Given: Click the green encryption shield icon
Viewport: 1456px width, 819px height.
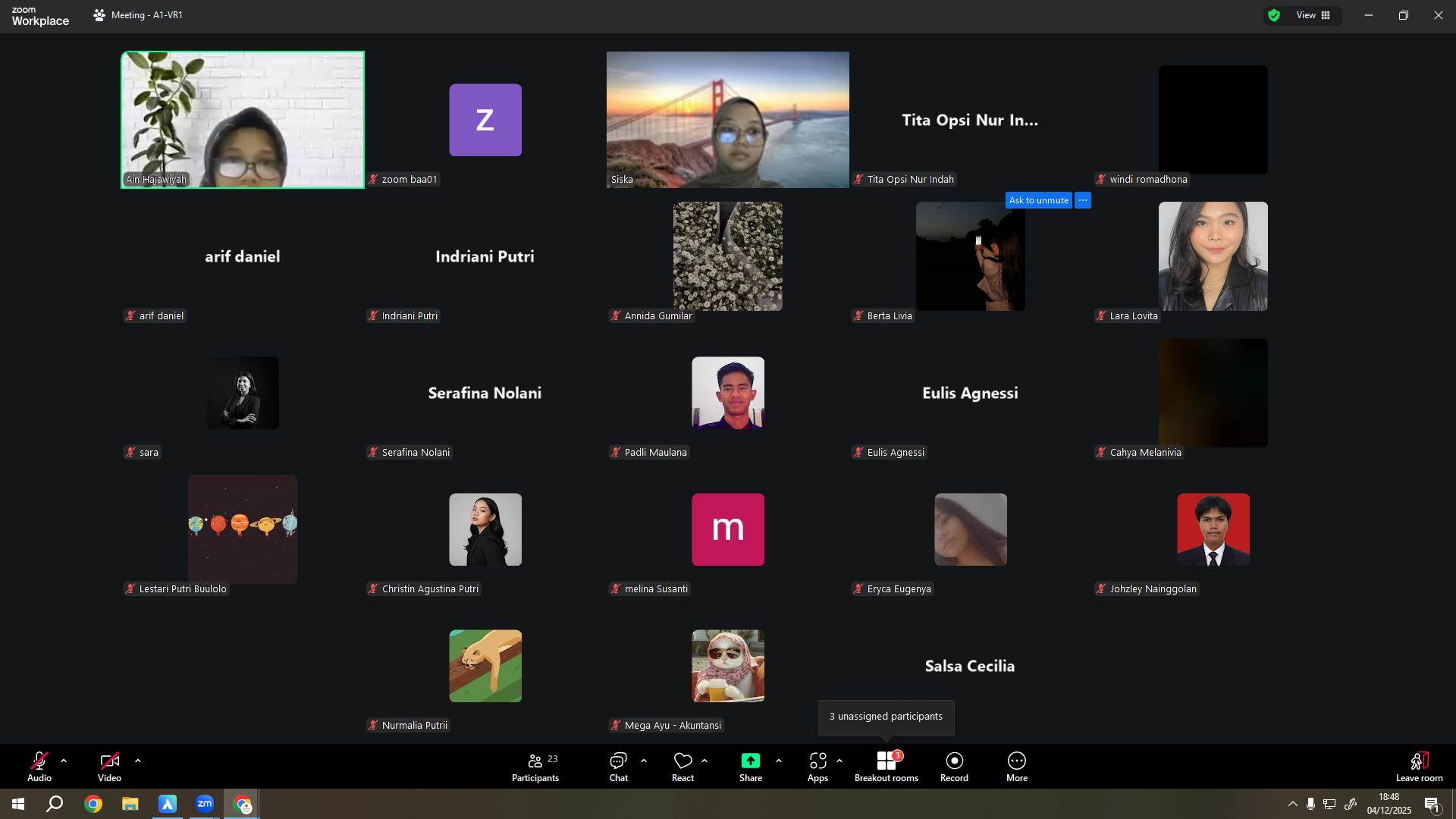Looking at the screenshot, I should (1274, 15).
